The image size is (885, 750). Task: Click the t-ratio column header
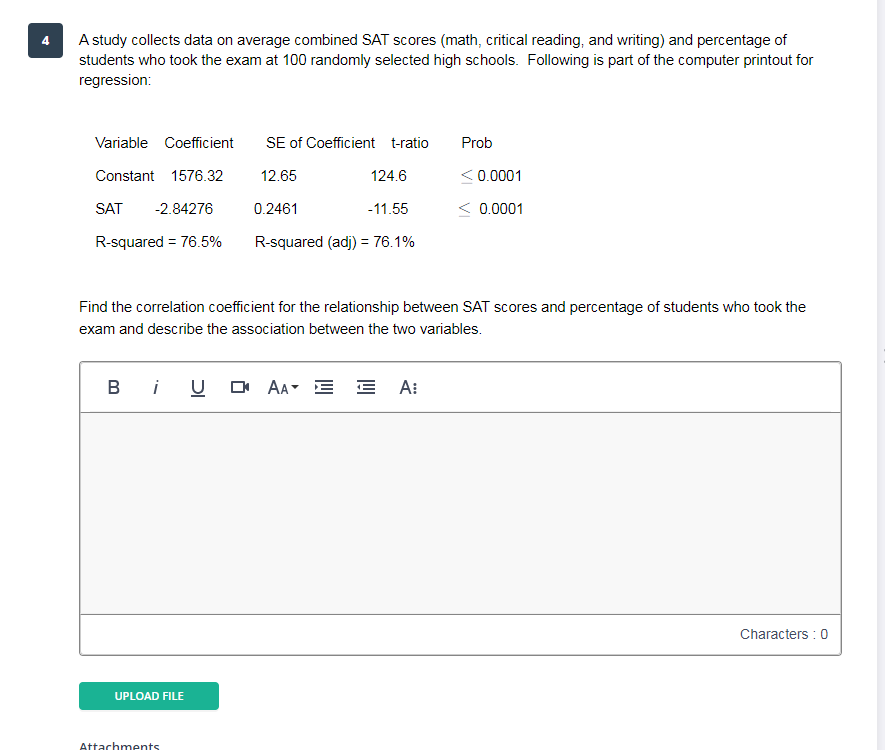point(410,142)
